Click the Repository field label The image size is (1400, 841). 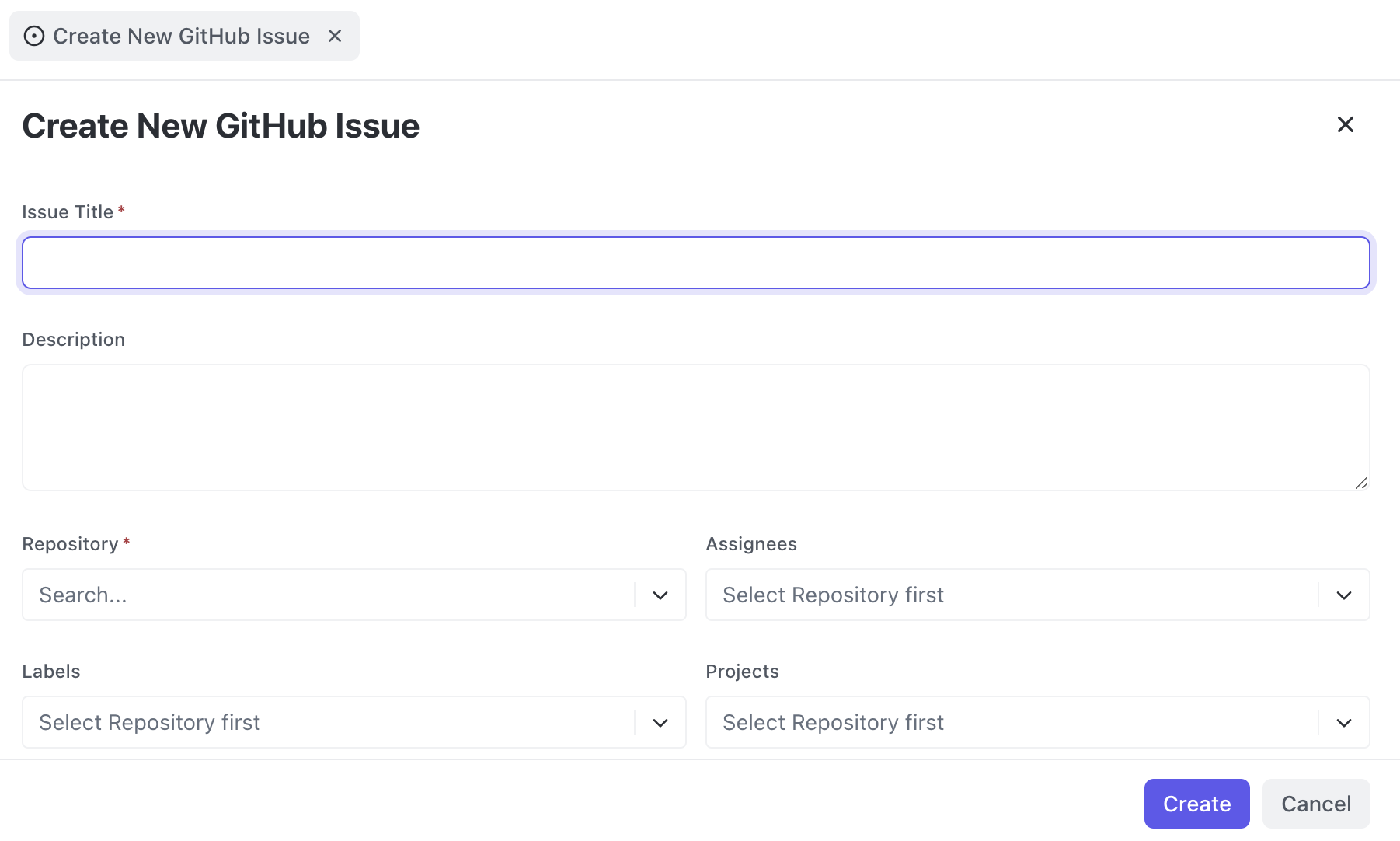(70, 544)
